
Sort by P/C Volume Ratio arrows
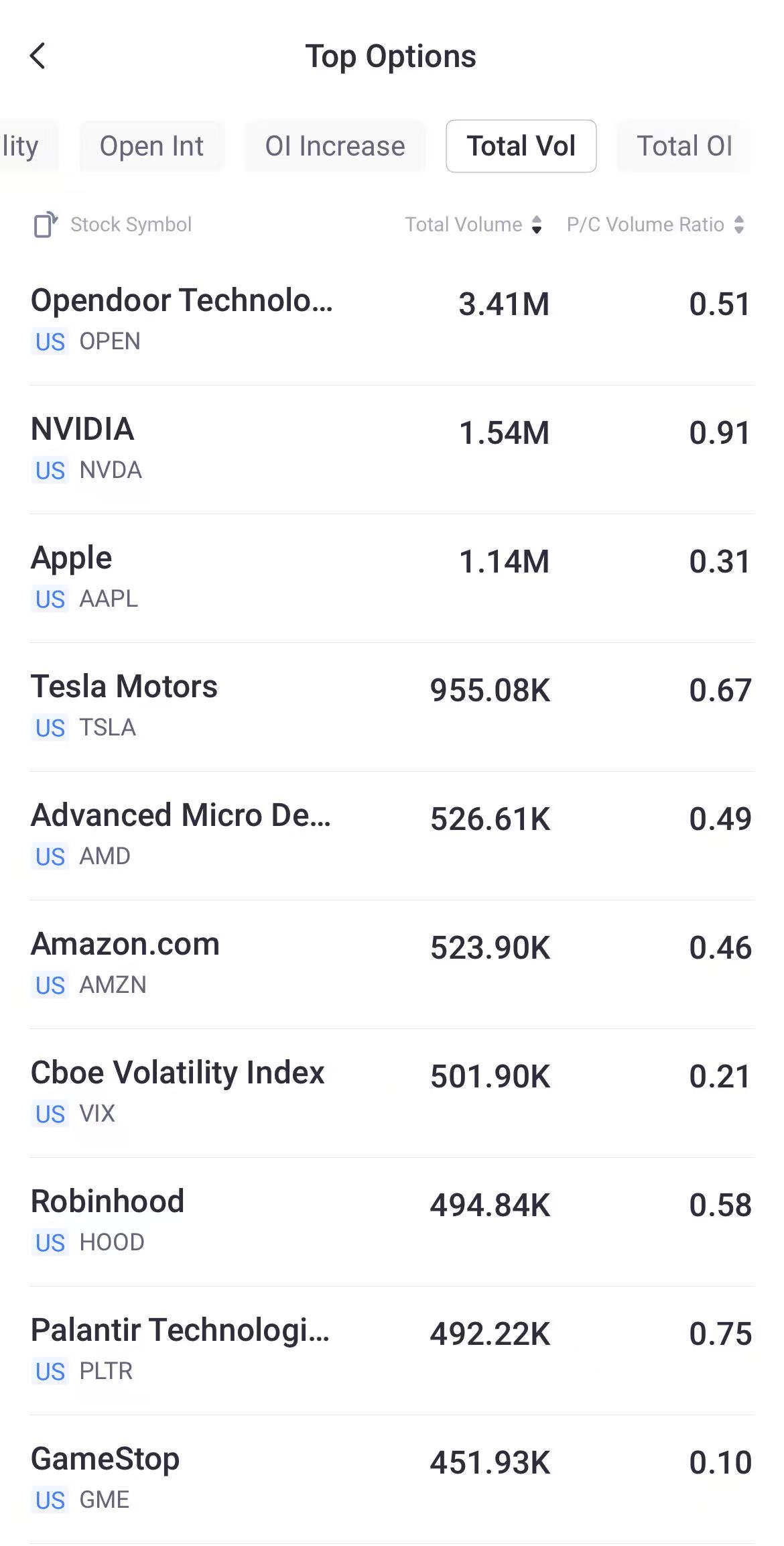[x=739, y=225]
